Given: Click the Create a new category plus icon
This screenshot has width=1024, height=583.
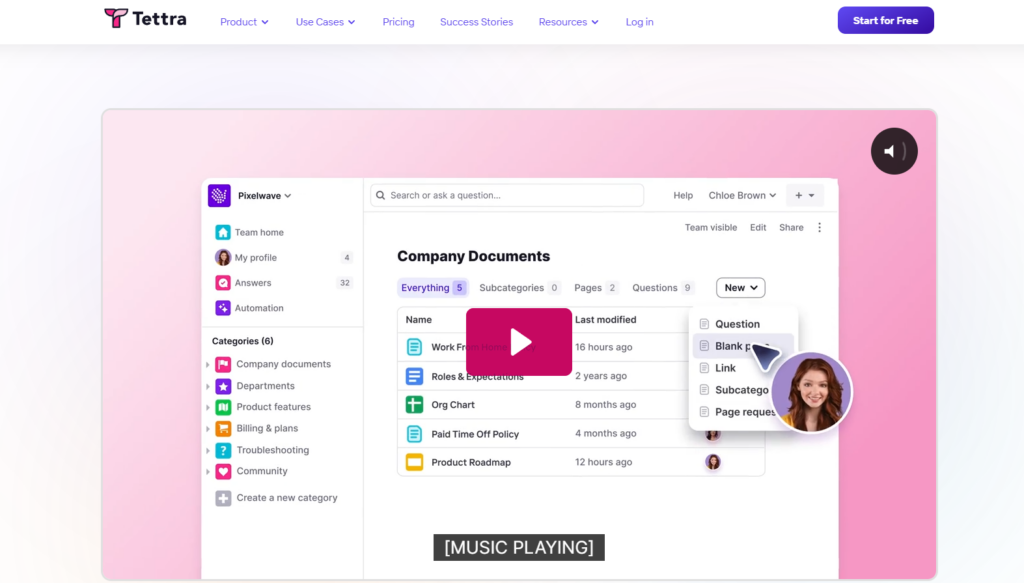Looking at the screenshot, I should coord(224,498).
